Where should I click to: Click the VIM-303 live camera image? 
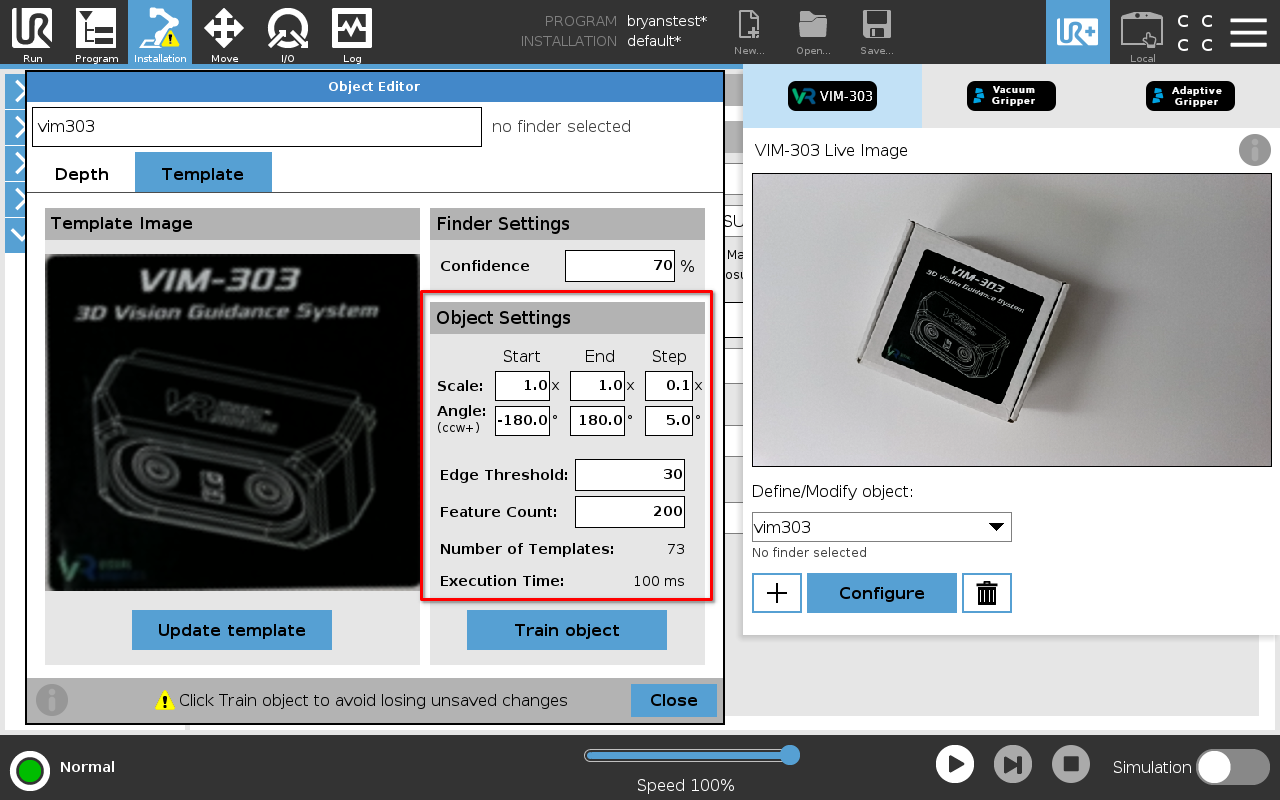tap(1012, 320)
